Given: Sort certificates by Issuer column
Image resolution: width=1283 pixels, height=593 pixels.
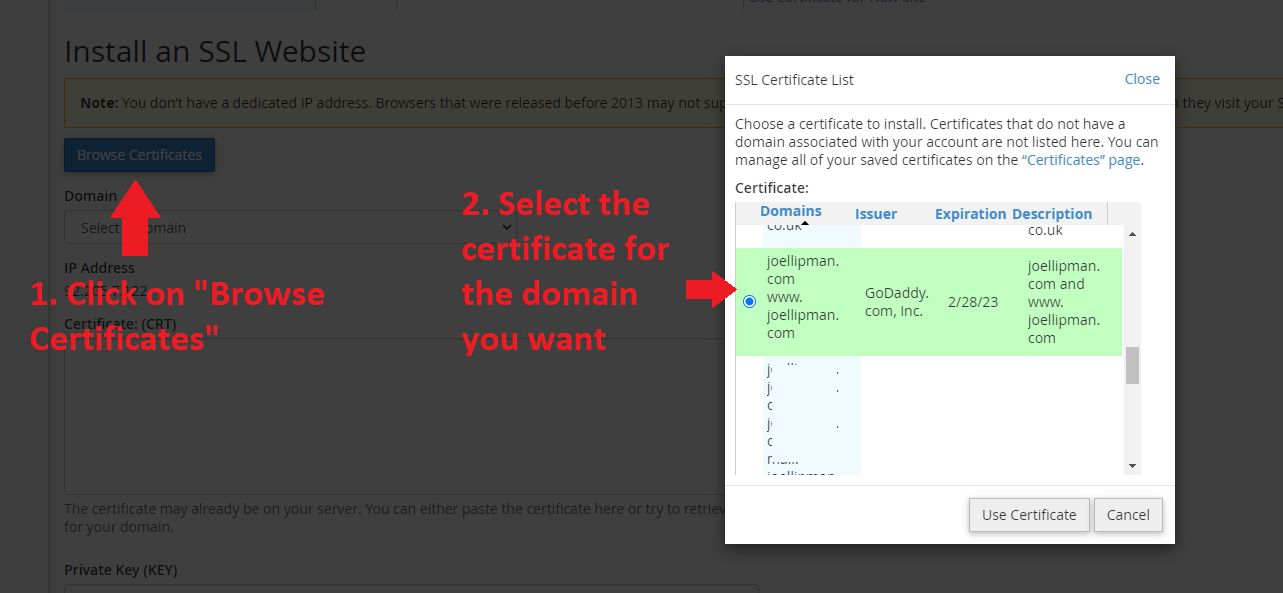Looking at the screenshot, I should [x=875, y=214].
